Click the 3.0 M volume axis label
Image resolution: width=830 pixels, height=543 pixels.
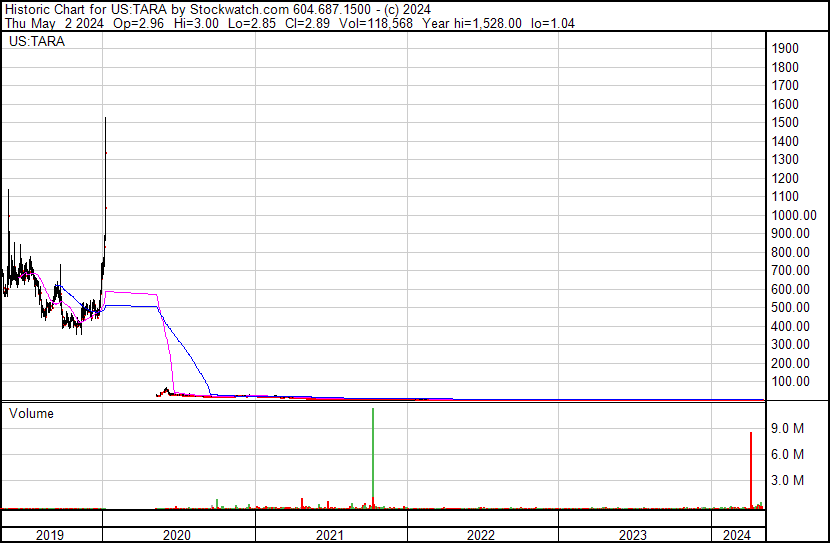pos(788,480)
